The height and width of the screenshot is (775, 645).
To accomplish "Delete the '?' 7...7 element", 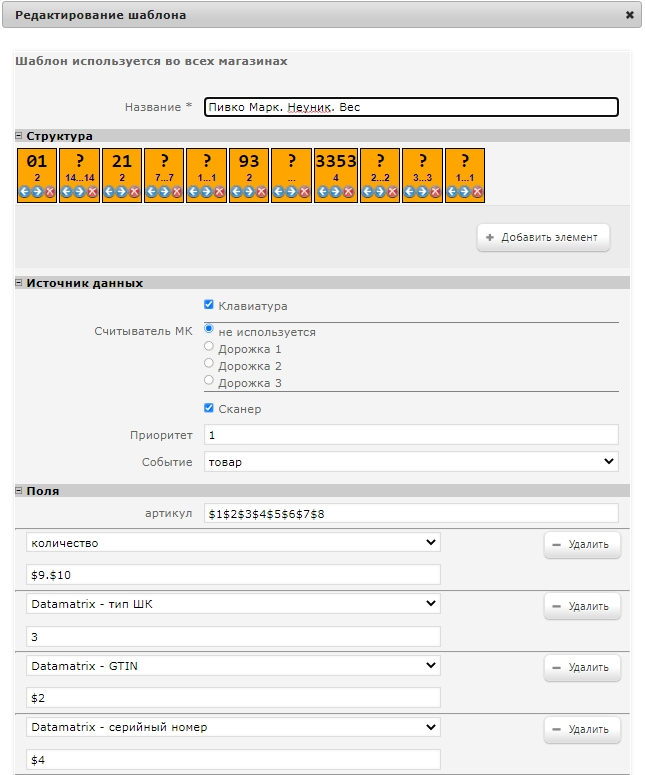I will pos(177,192).
